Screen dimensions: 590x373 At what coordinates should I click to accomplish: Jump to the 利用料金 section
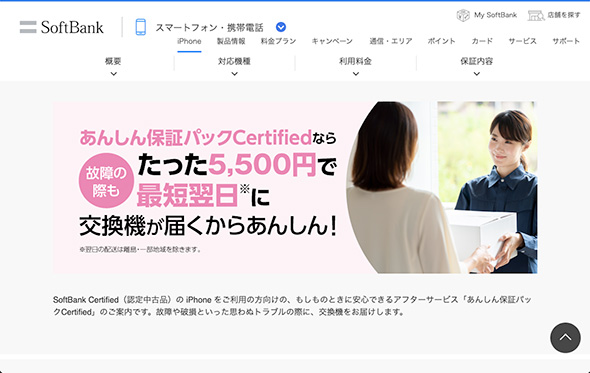click(356, 61)
